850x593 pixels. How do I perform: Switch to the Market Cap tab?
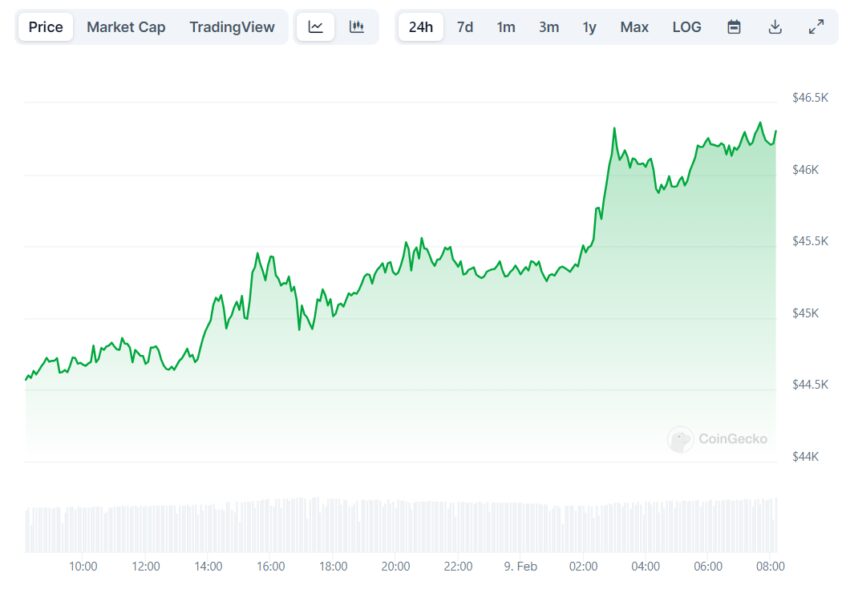[x=126, y=27]
